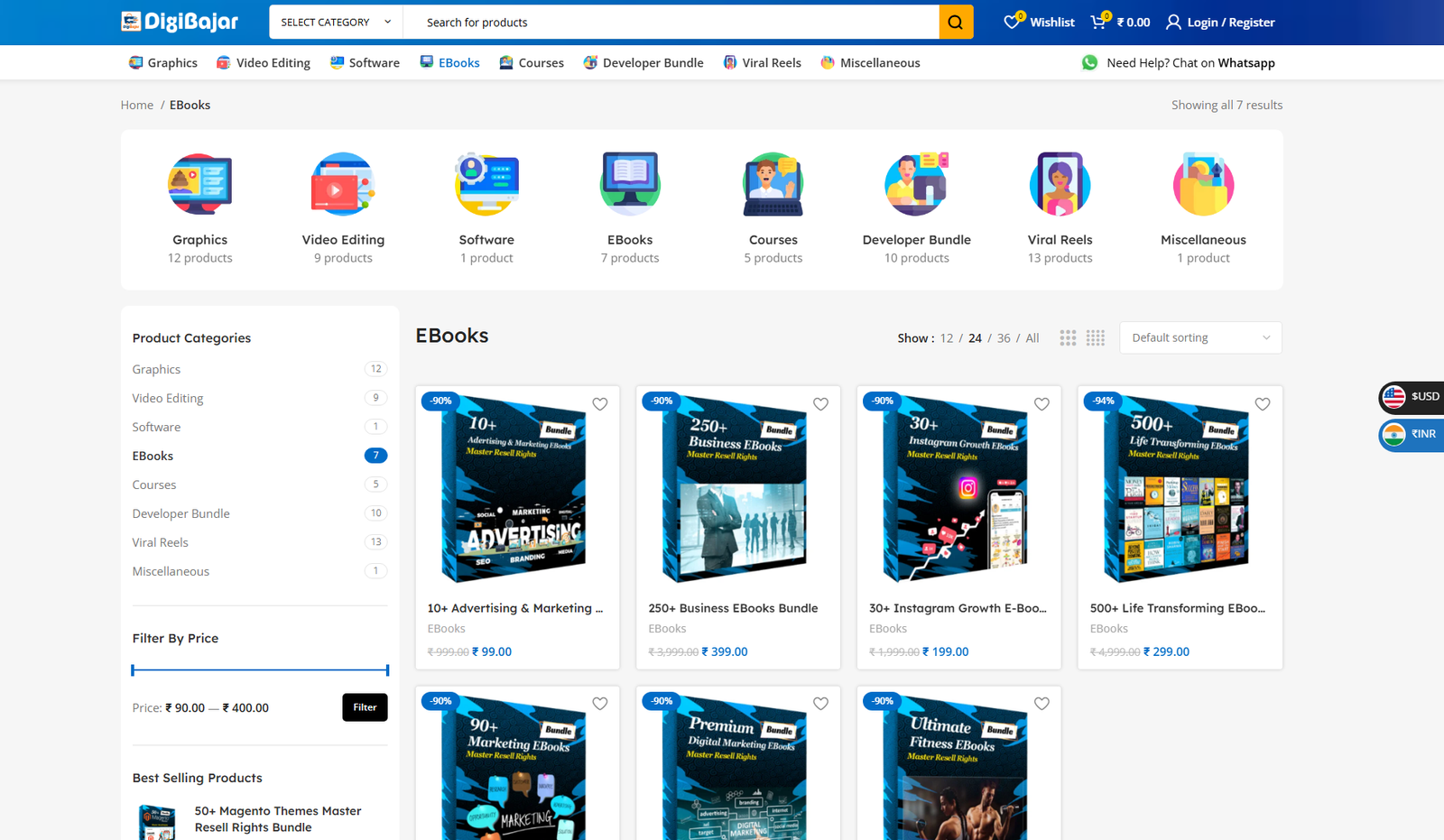This screenshot has width=1444, height=840.
Task: Click the search for products field
Action: point(671,22)
